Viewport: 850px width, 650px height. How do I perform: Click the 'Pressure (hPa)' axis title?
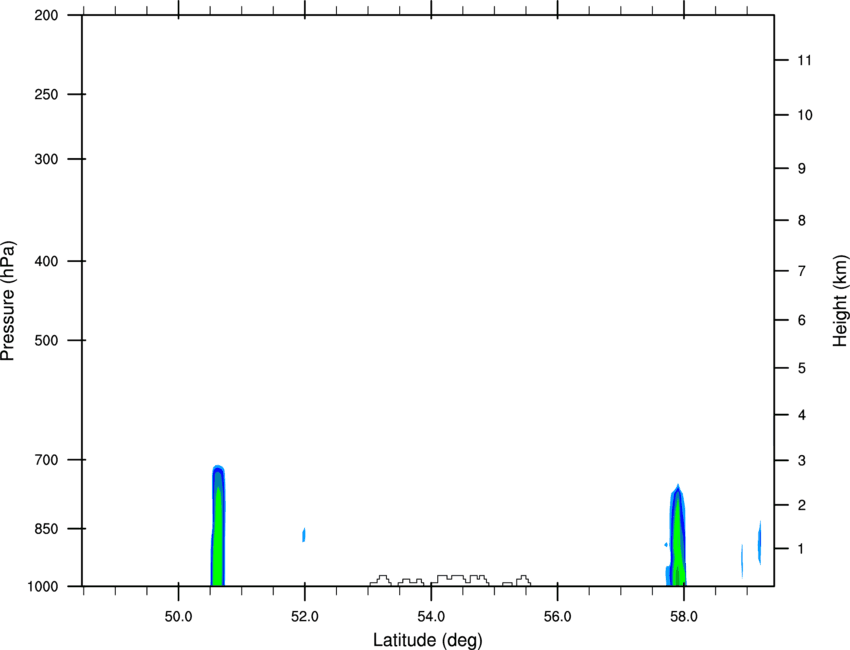pos(8,300)
